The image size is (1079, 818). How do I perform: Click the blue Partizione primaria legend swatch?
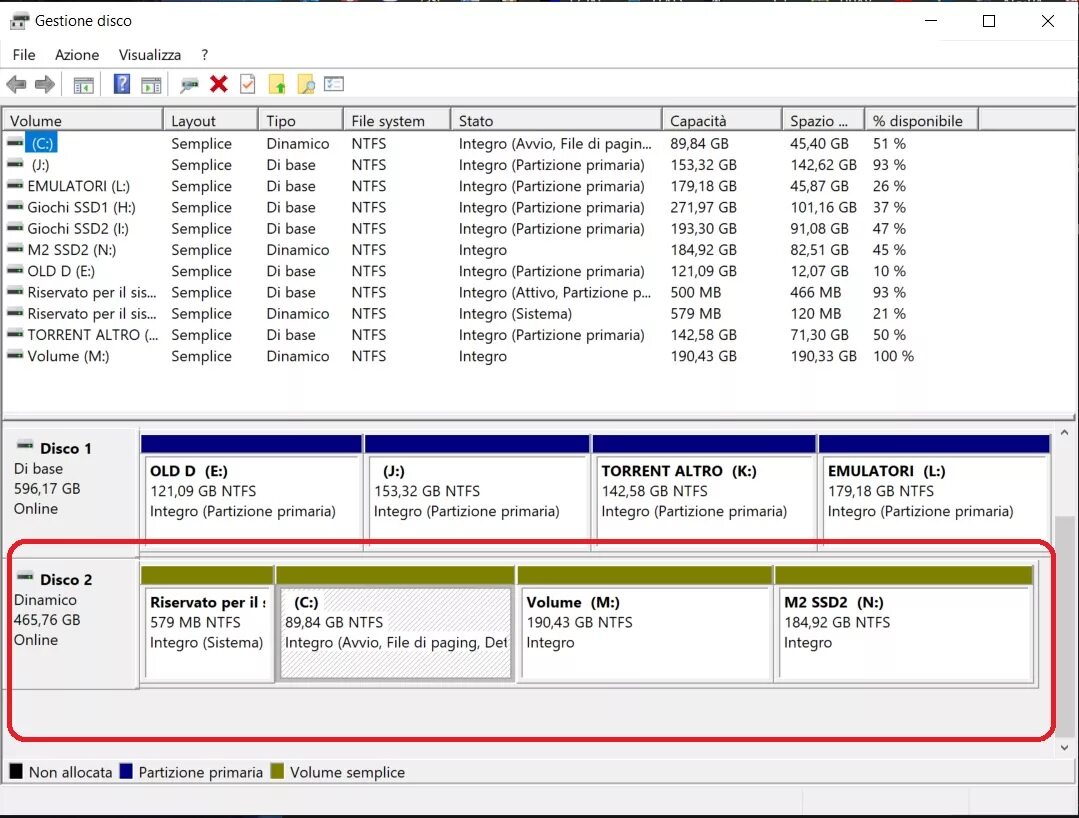click(125, 771)
